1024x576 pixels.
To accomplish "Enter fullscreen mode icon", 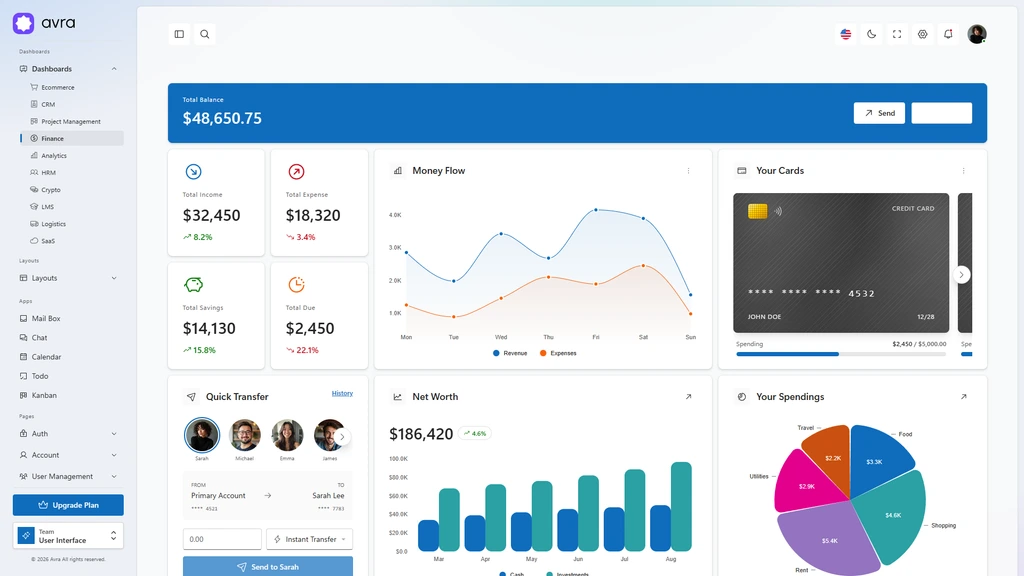I will click(x=897, y=34).
